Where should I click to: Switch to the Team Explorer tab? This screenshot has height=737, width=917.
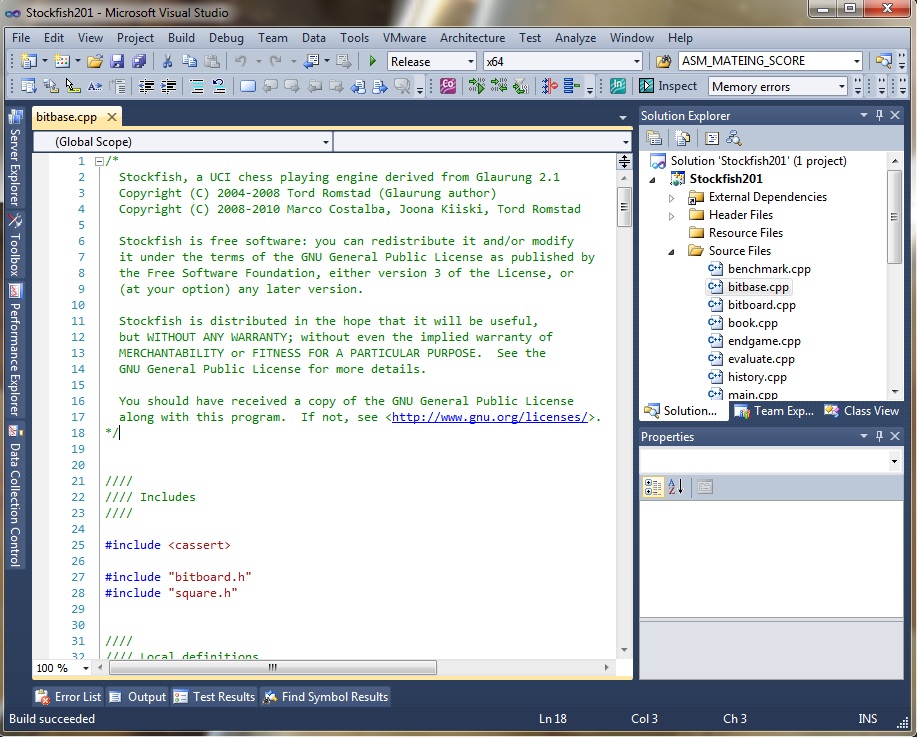pos(774,411)
